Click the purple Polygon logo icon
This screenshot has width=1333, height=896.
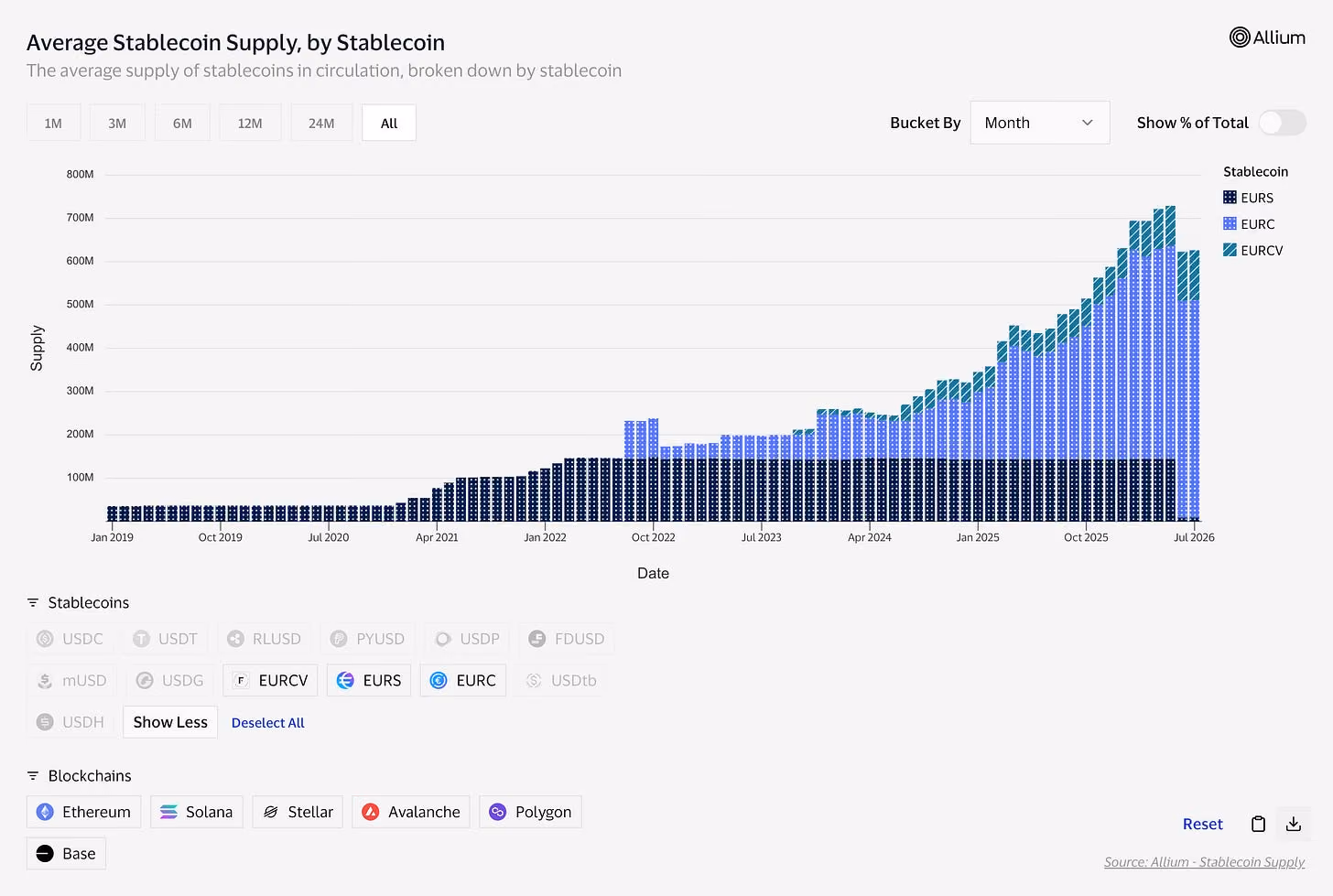(x=498, y=812)
